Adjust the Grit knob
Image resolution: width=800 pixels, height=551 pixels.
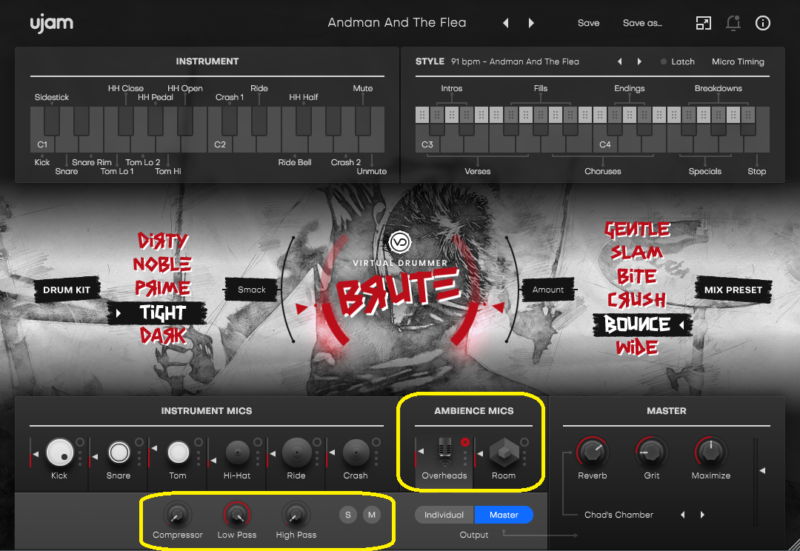pos(651,452)
